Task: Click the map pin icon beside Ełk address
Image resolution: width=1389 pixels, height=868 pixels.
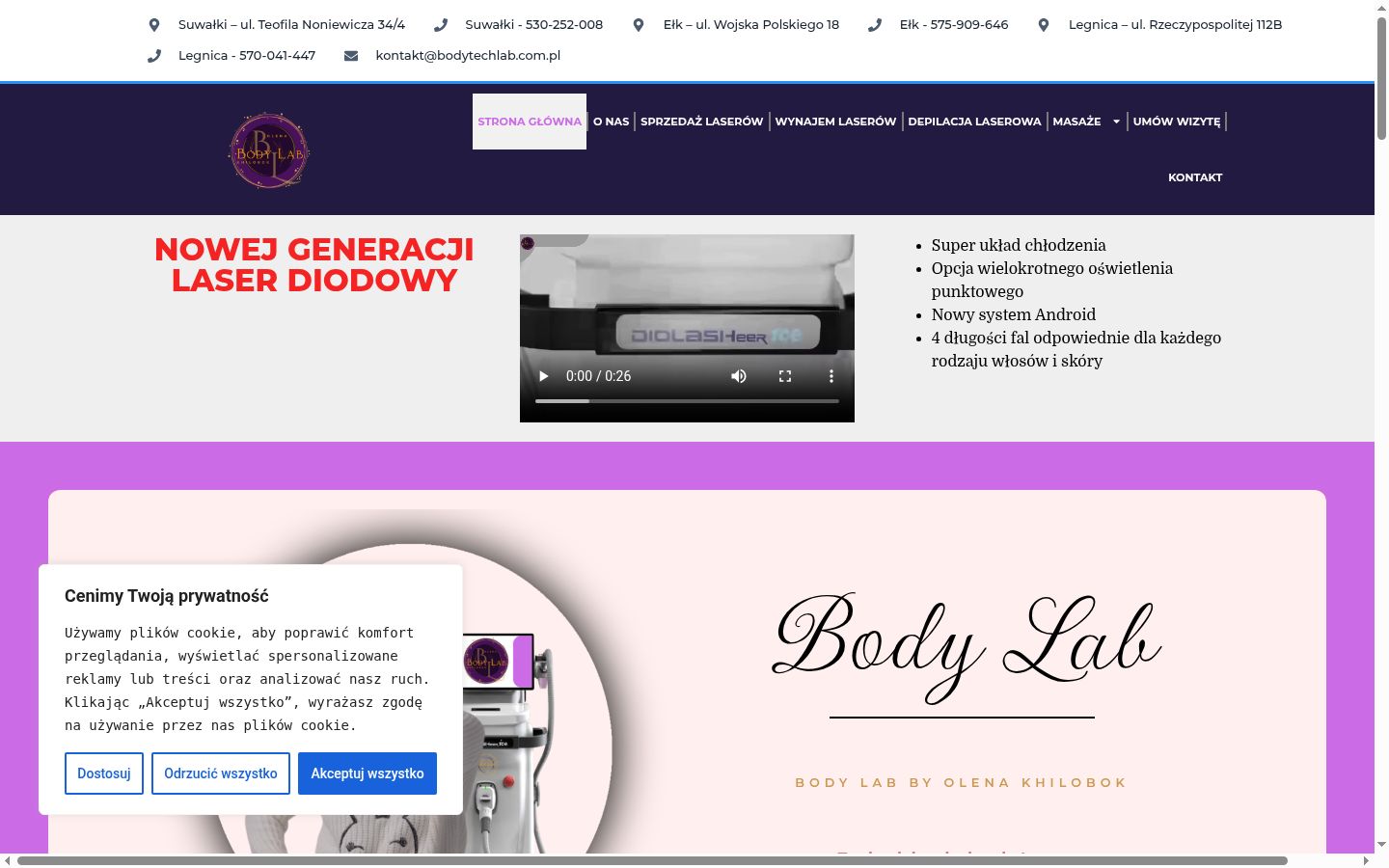Action: pyautogui.click(x=639, y=25)
